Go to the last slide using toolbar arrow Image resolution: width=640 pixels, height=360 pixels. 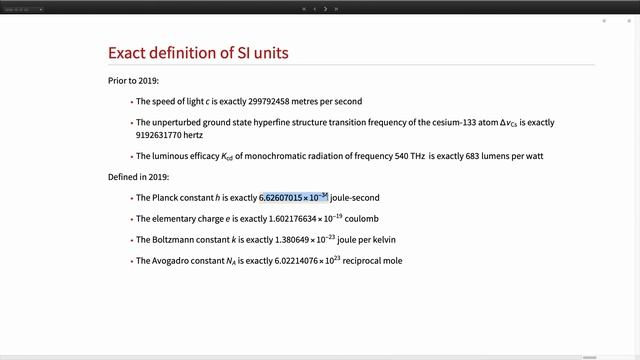(336, 9)
